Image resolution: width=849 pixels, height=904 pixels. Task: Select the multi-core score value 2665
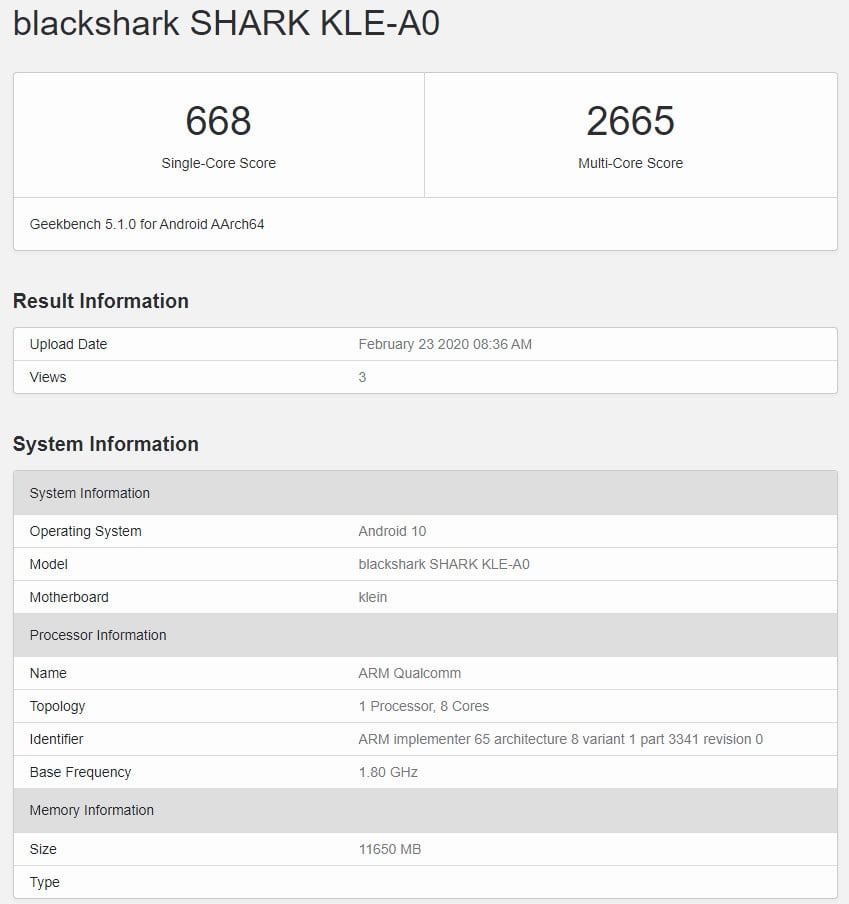(x=630, y=121)
